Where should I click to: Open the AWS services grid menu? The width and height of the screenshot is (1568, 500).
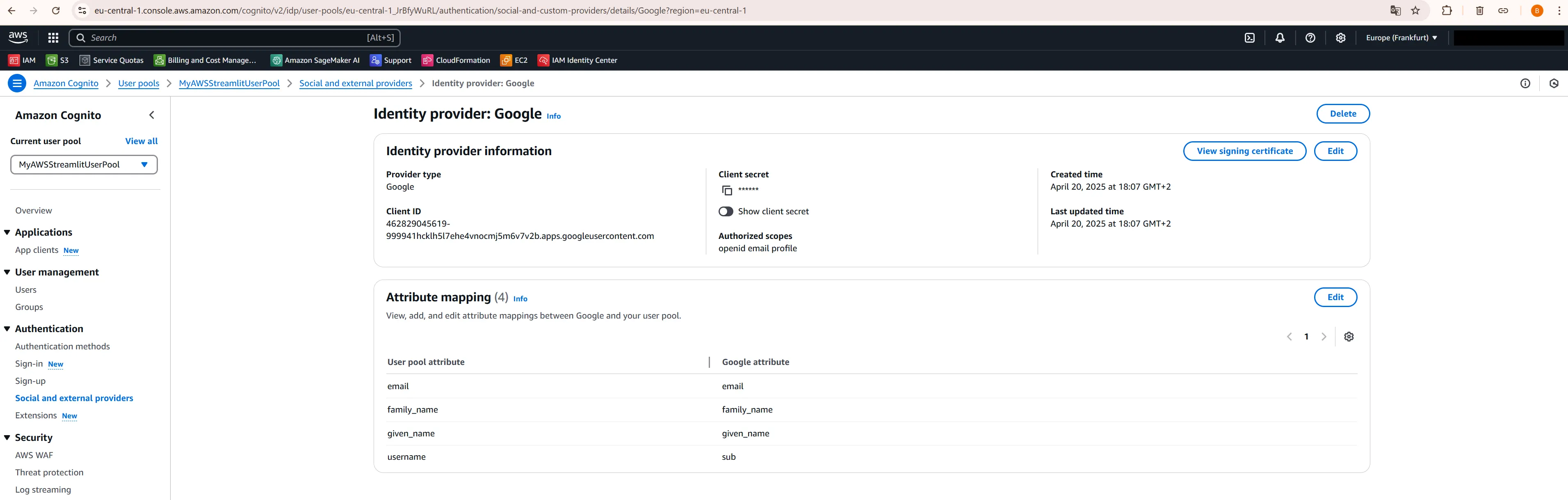pyautogui.click(x=53, y=37)
